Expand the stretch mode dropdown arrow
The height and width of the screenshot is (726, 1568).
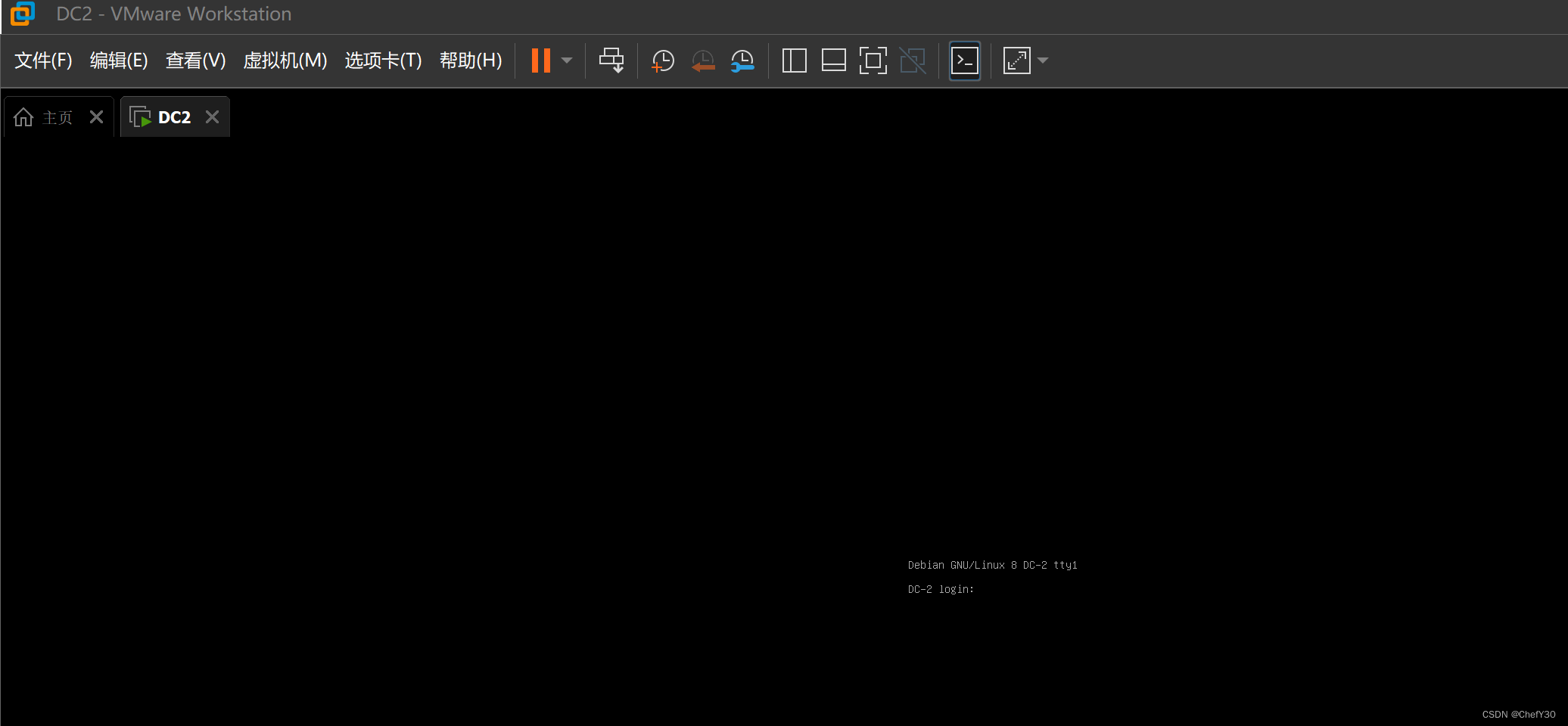(1043, 60)
